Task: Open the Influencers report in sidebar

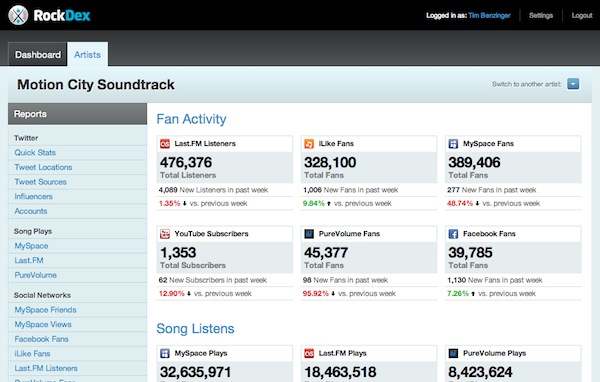Action: tap(34, 196)
